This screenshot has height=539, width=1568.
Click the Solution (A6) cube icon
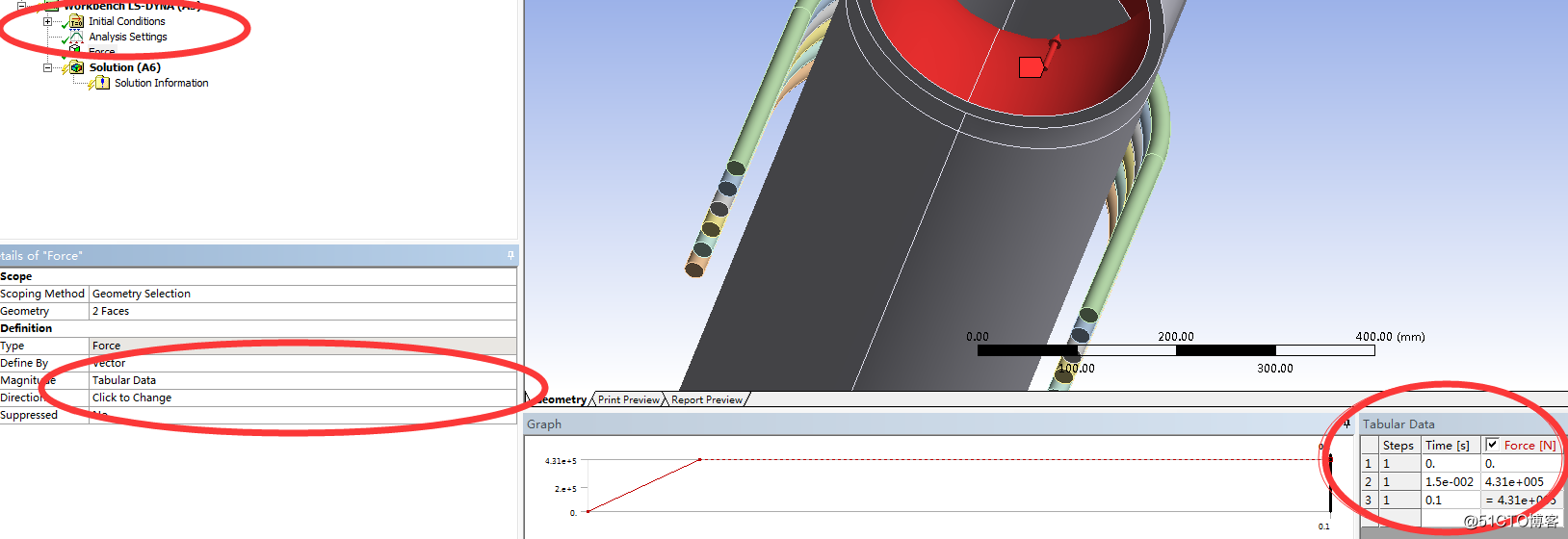76,67
